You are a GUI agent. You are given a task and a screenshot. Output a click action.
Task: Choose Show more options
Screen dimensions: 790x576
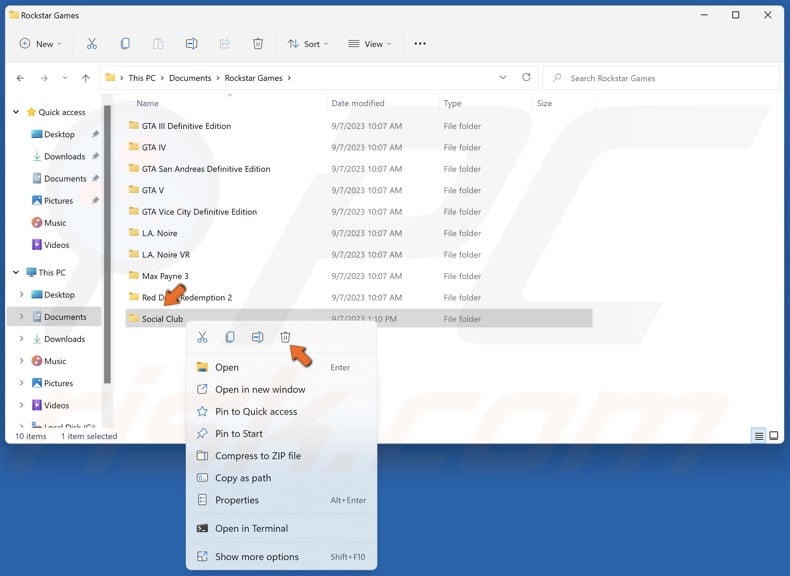click(x=281, y=557)
